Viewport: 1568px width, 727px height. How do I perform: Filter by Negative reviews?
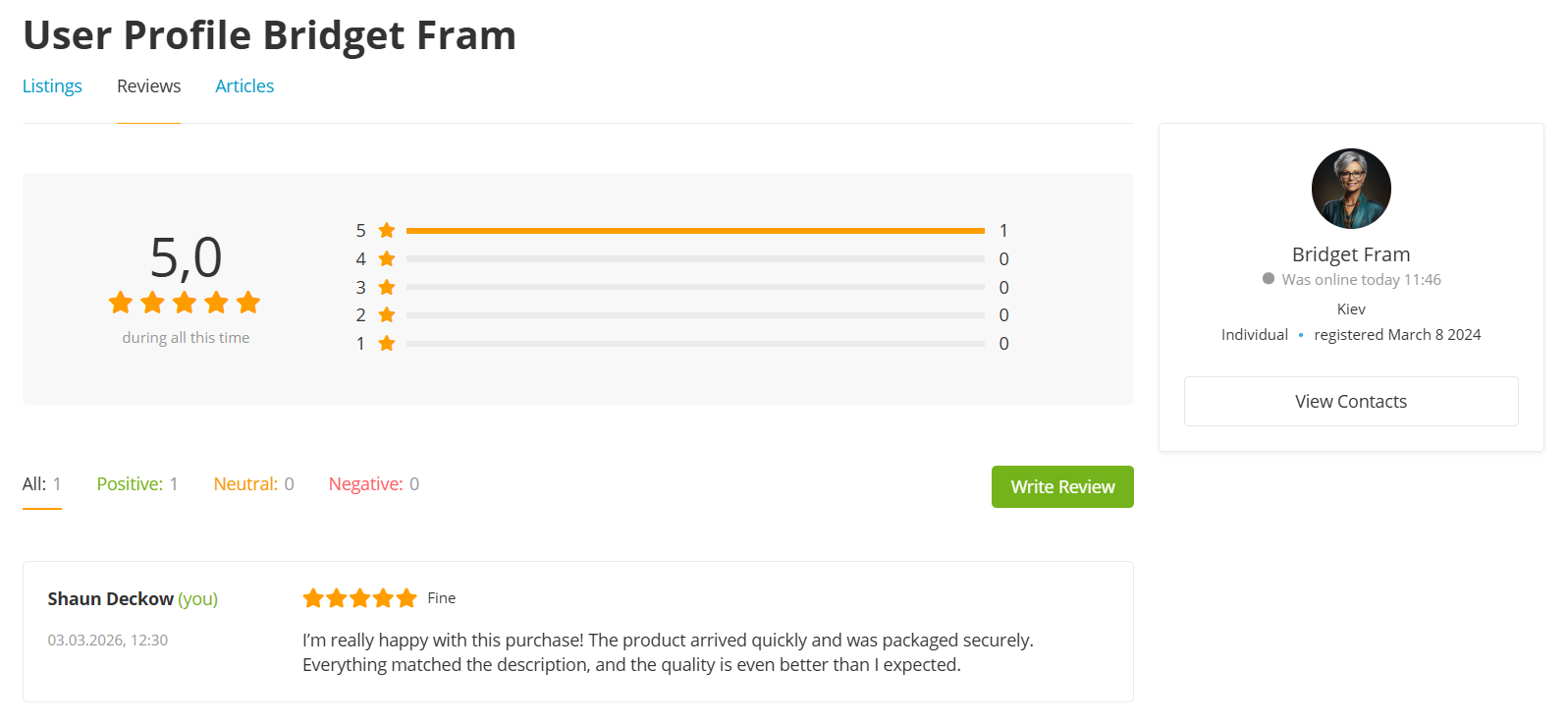coord(373,484)
